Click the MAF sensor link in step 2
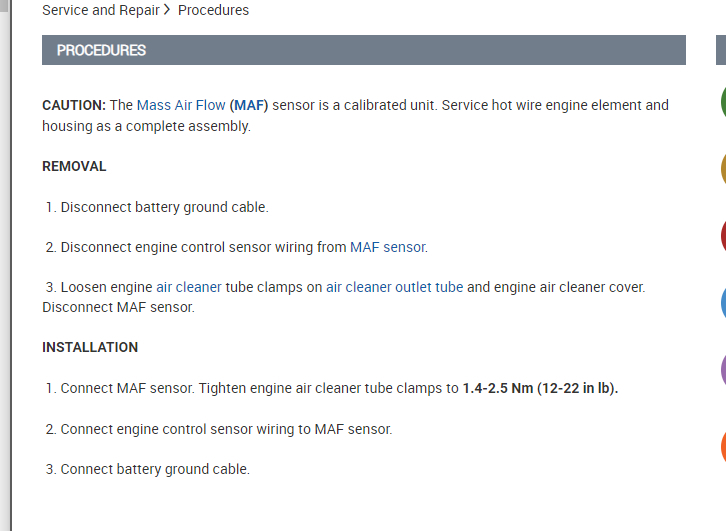The height and width of the screenshot is (531, 726). [x=388, y=247]
